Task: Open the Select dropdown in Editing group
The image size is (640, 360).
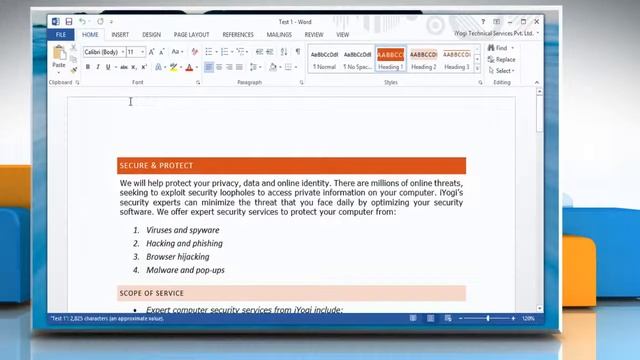Action: pyautogui.click(x=502, y=71)
